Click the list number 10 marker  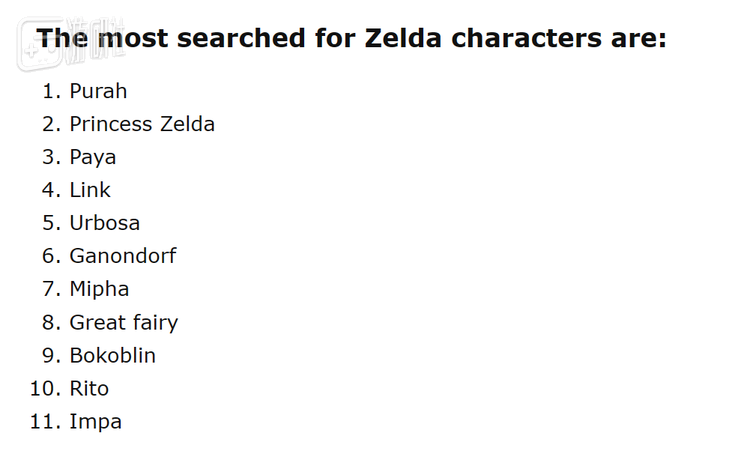(46, 388)
